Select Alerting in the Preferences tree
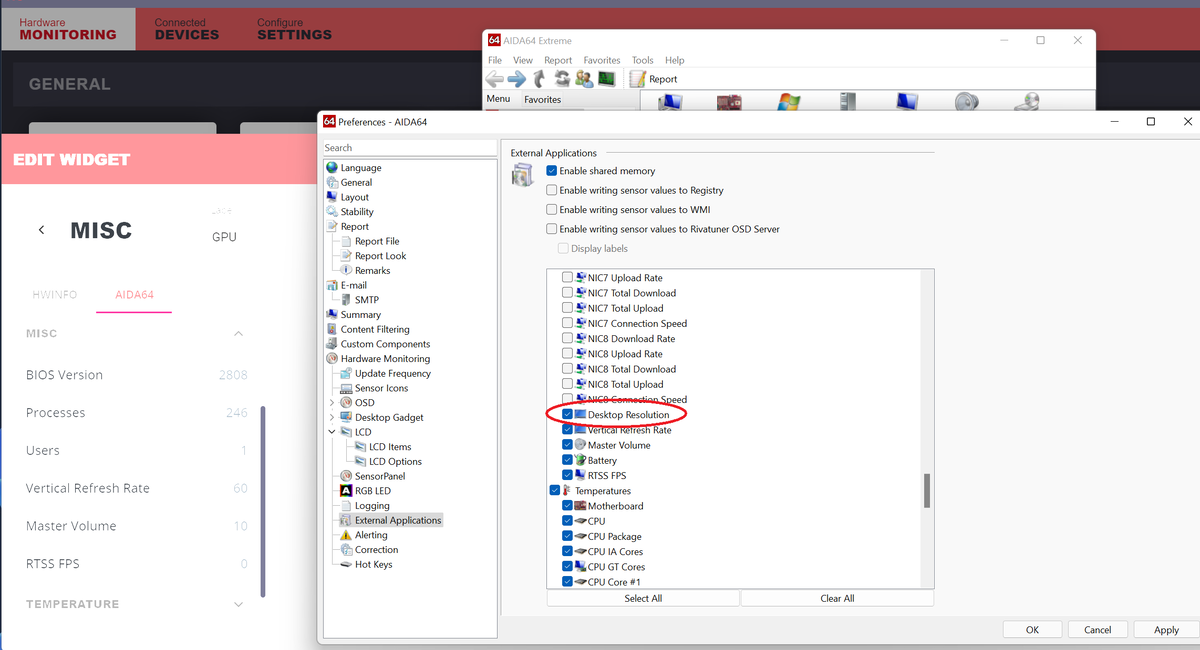1200x650 pixels. click(371, 535)
